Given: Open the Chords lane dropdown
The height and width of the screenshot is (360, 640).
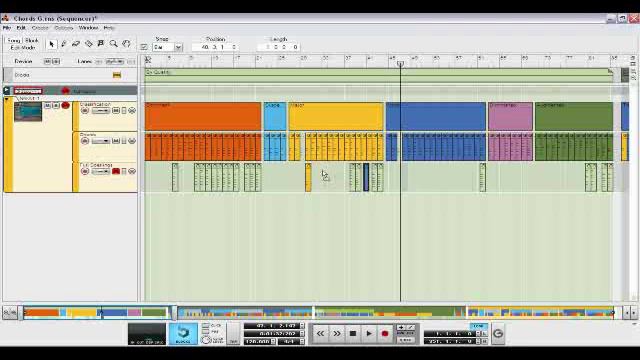Looking at the screenshot, I should point(101,141).
